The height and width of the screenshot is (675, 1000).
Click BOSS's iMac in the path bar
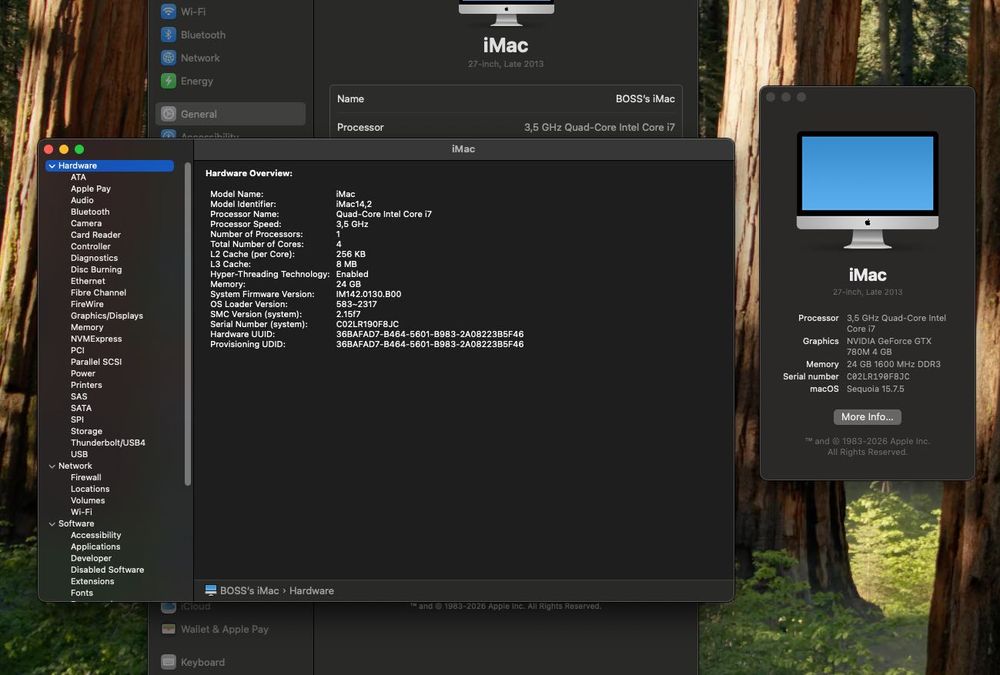click(249, 591)
